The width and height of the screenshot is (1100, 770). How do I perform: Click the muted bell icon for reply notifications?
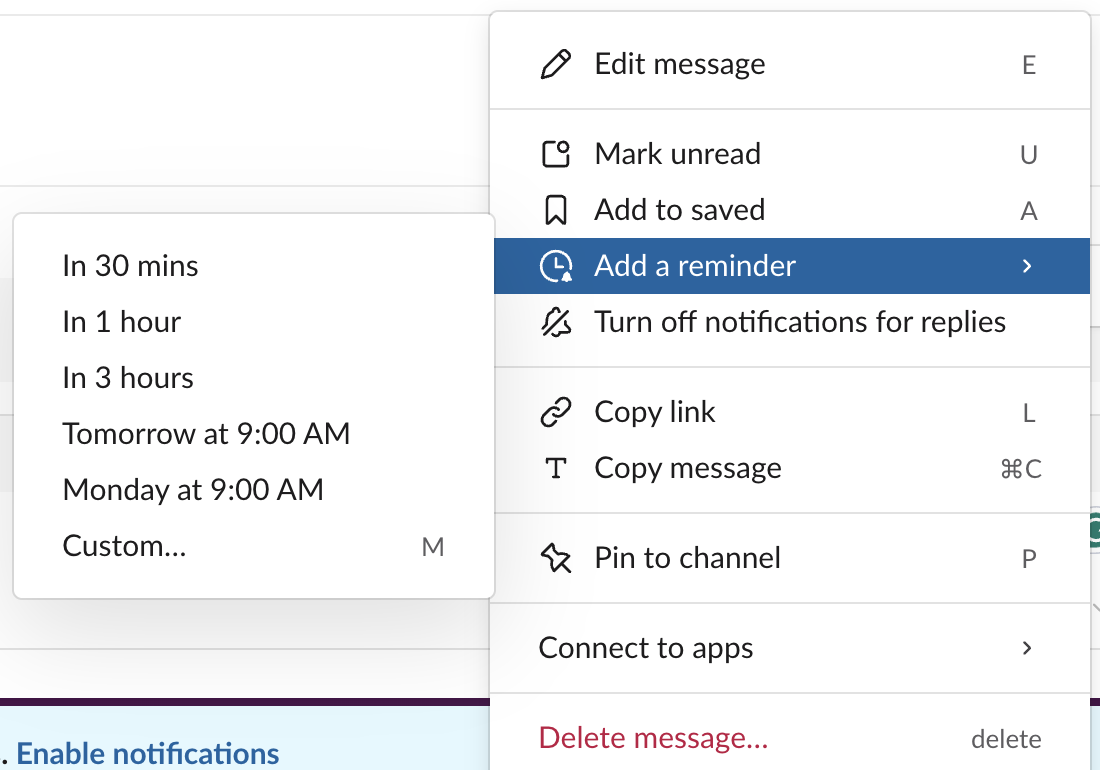coord(556,323)
